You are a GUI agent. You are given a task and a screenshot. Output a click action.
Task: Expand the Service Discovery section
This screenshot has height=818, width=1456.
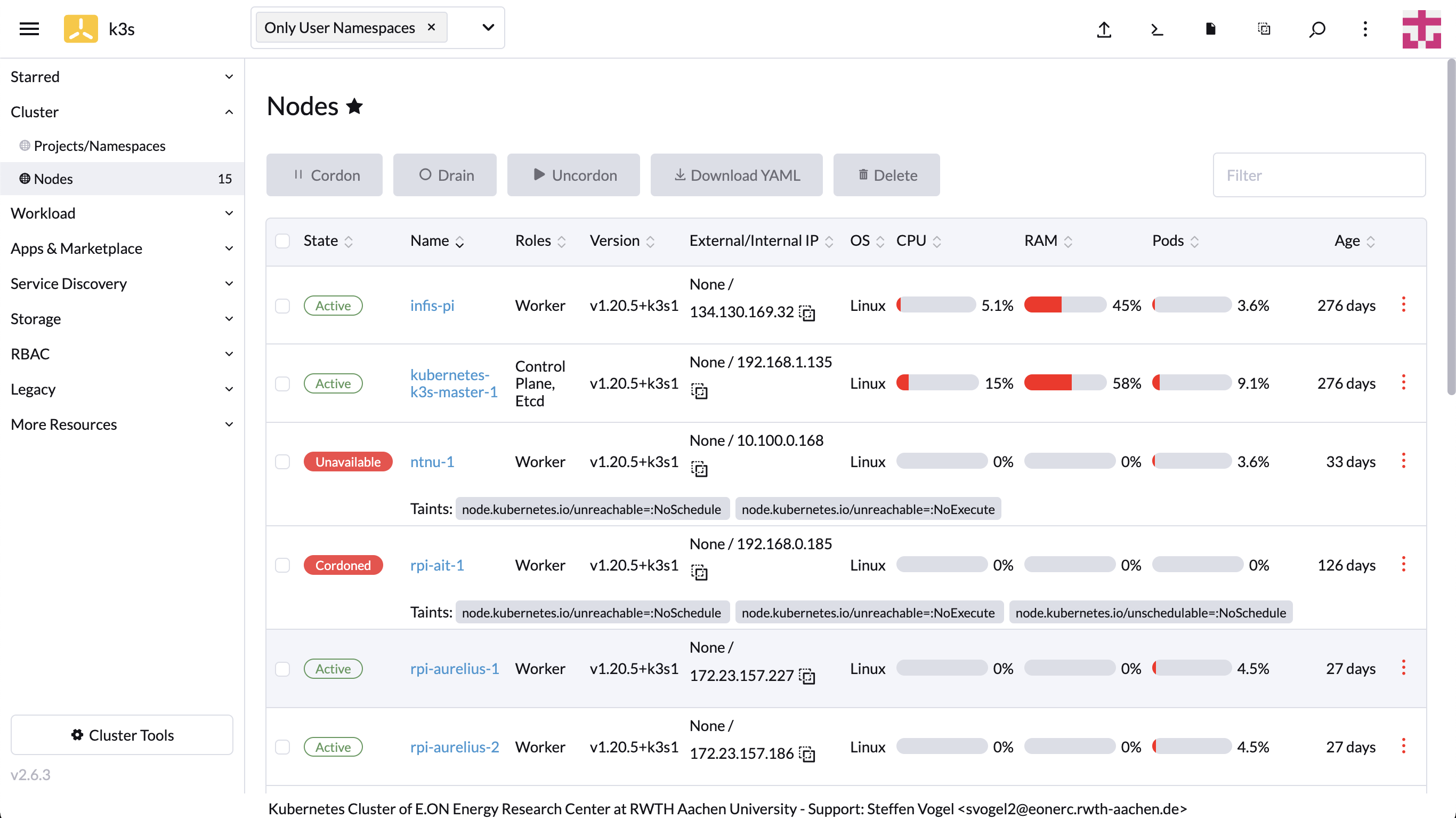[122, 283]
